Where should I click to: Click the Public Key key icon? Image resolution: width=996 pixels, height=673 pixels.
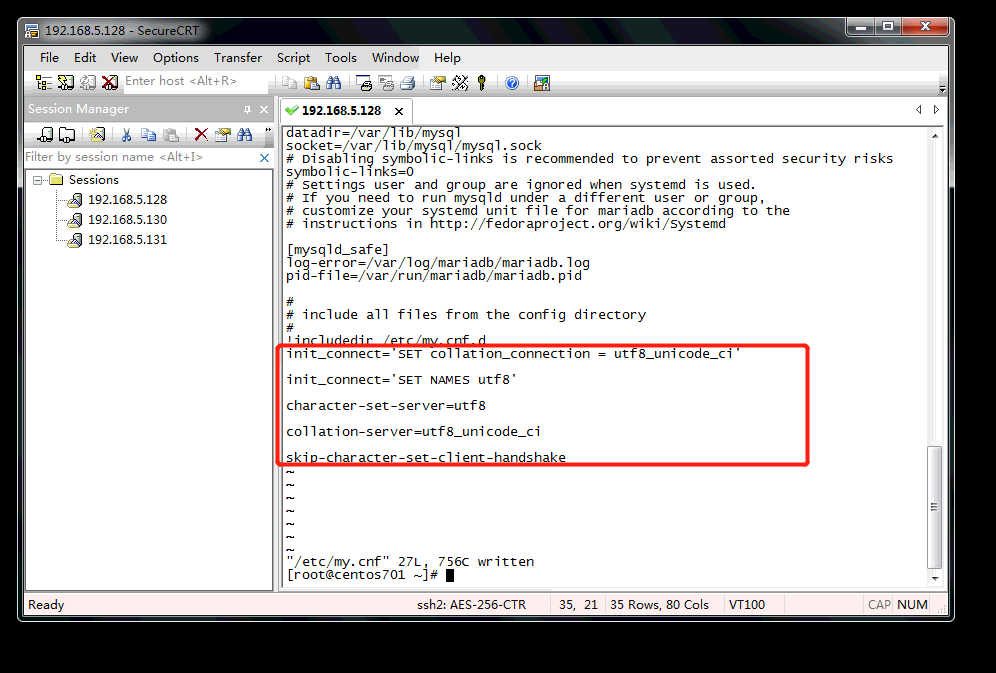click(481, 83)
